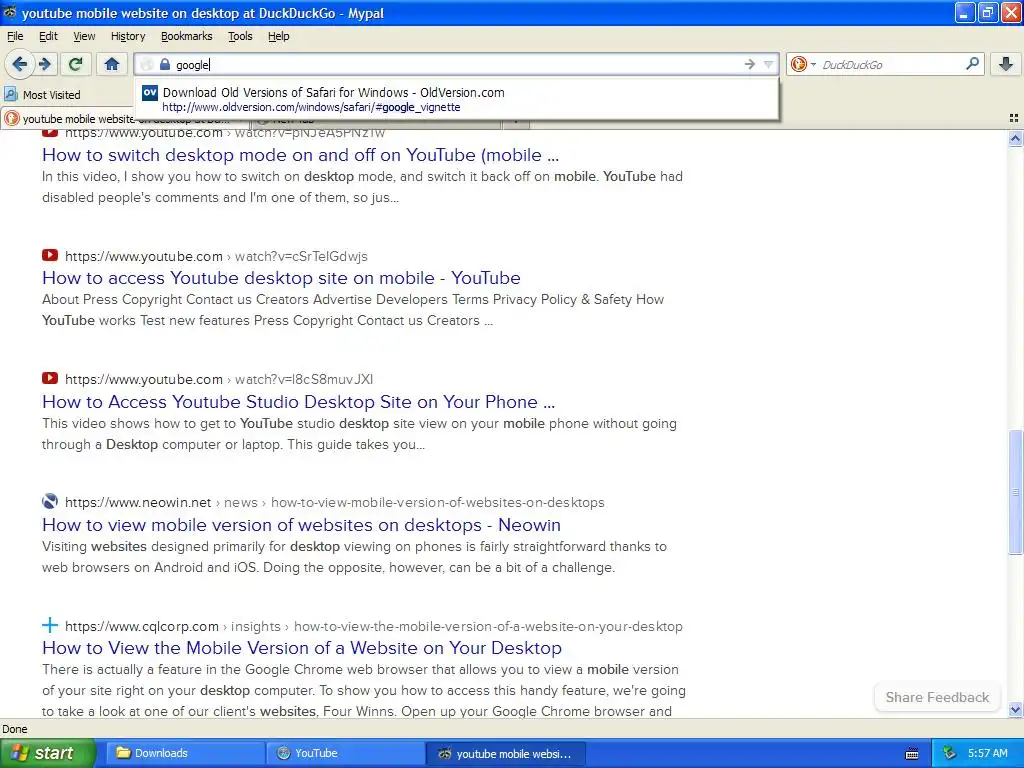Open the Windows start button
This screenshot has width=1024, height=768.
pos(47,753)
